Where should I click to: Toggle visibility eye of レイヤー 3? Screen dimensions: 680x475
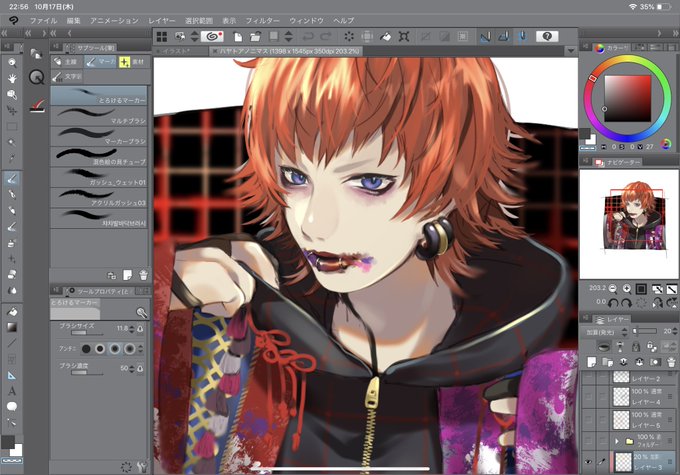(x=588, y=462)
